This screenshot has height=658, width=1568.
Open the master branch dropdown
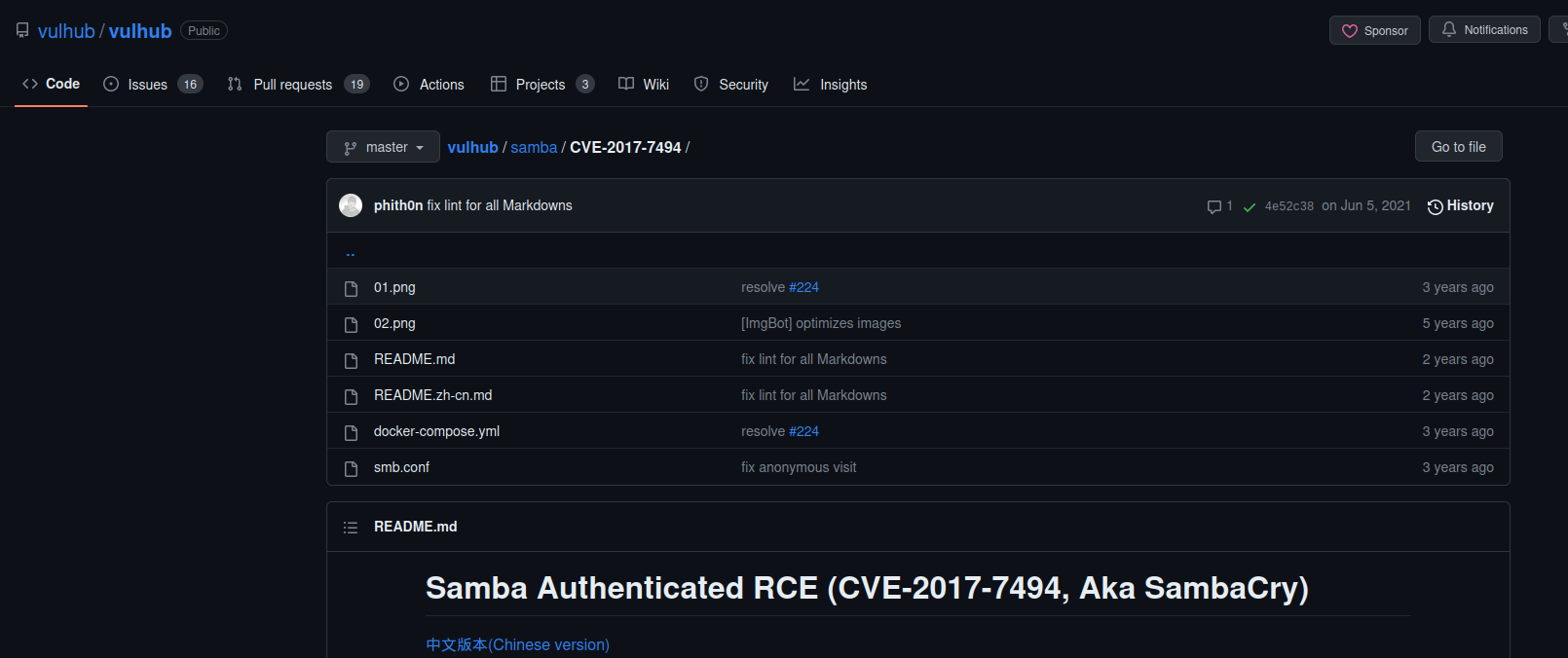pyautogui.click(x=383, y=147)
